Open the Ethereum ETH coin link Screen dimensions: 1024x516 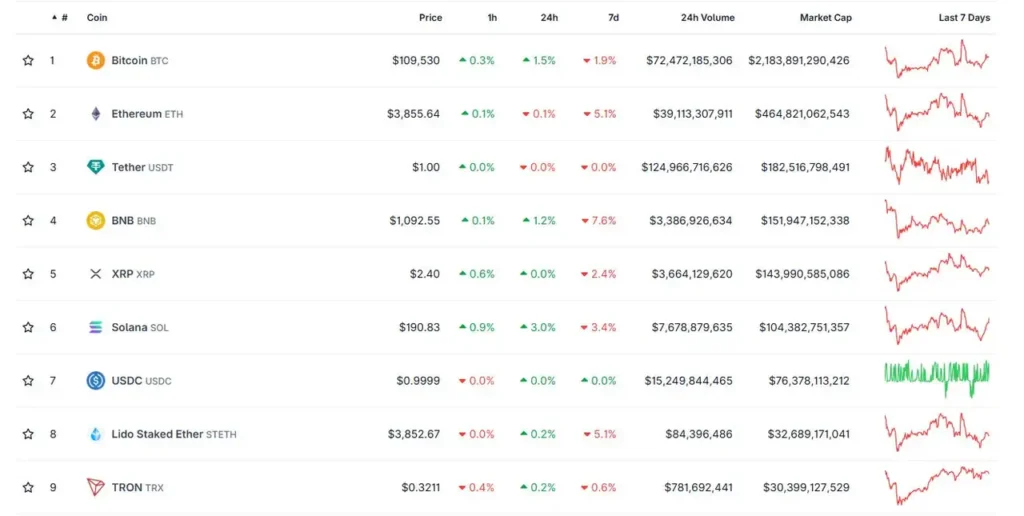pos(147,114)
